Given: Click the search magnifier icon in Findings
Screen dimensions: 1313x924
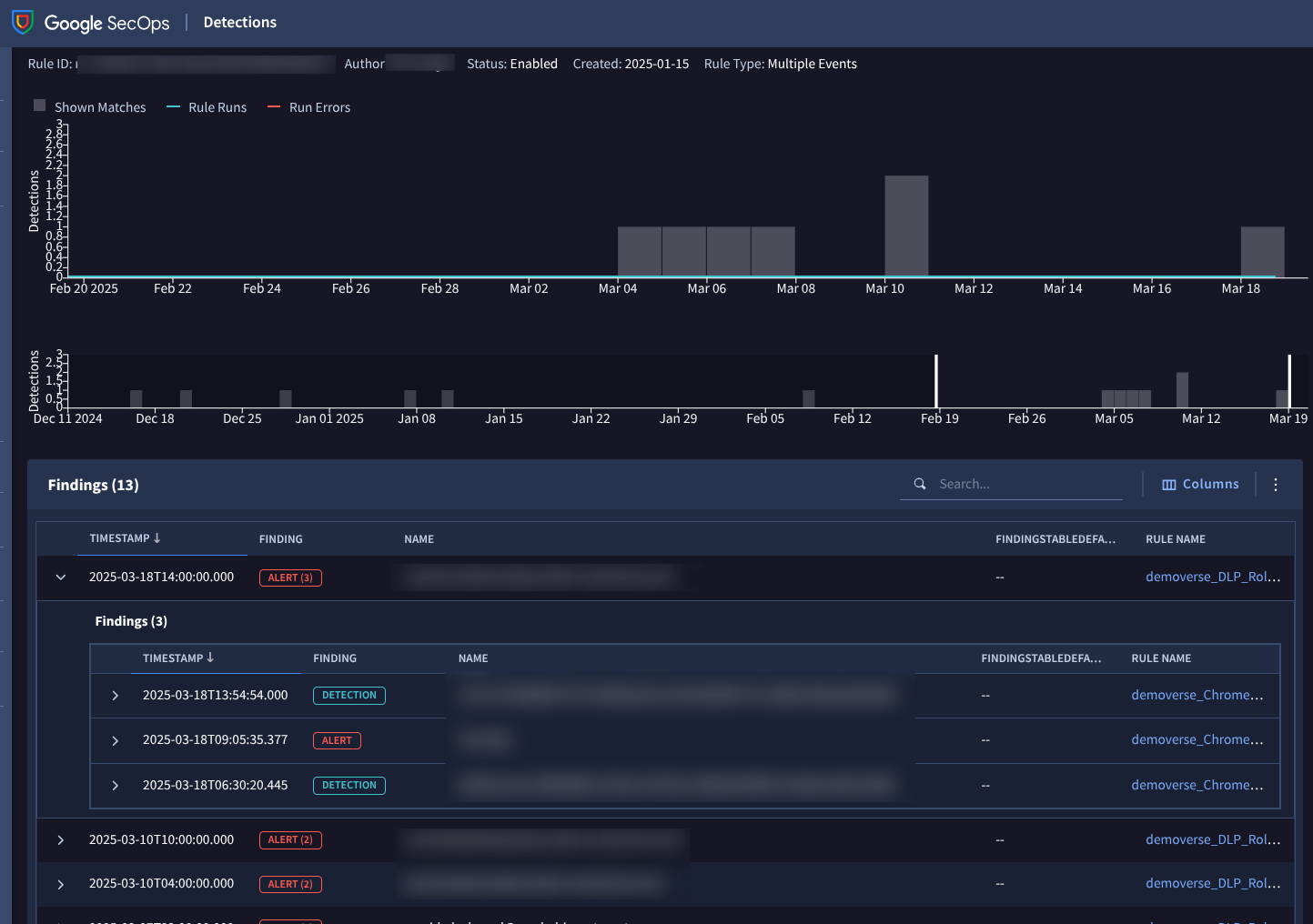Looking at the screenshot, I should [x=920, y=484].
